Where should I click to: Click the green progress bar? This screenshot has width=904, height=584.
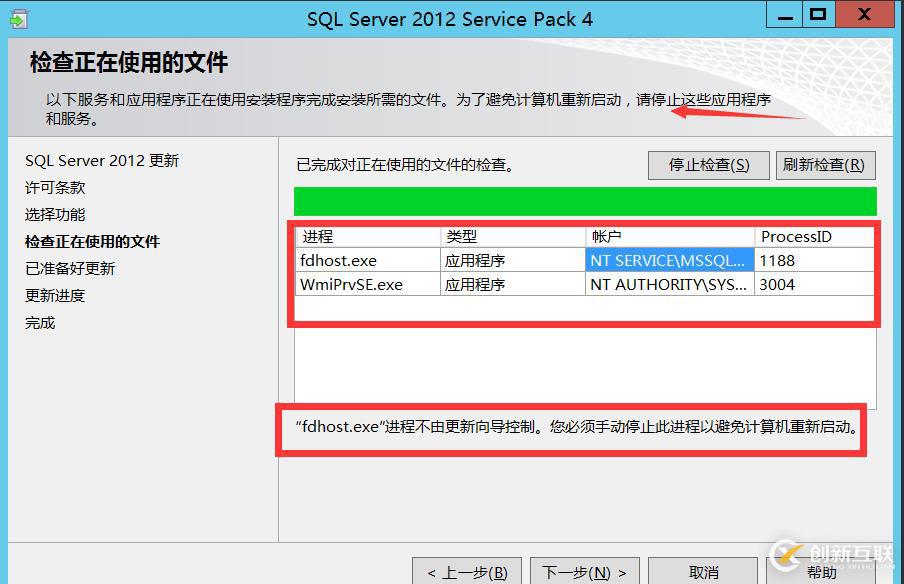click(x=583, y=200)
